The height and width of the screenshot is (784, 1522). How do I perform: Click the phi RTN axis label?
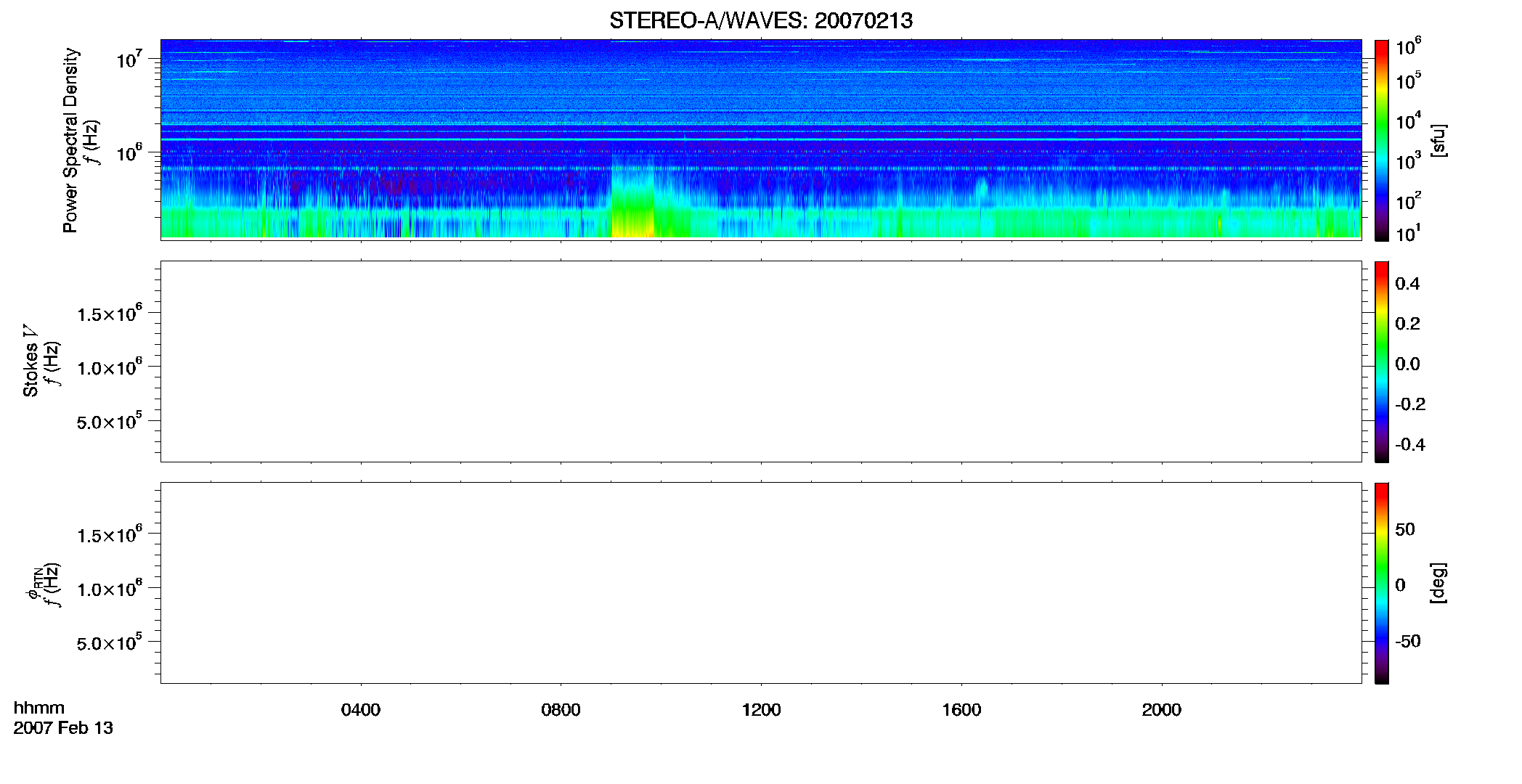[33, 584]
